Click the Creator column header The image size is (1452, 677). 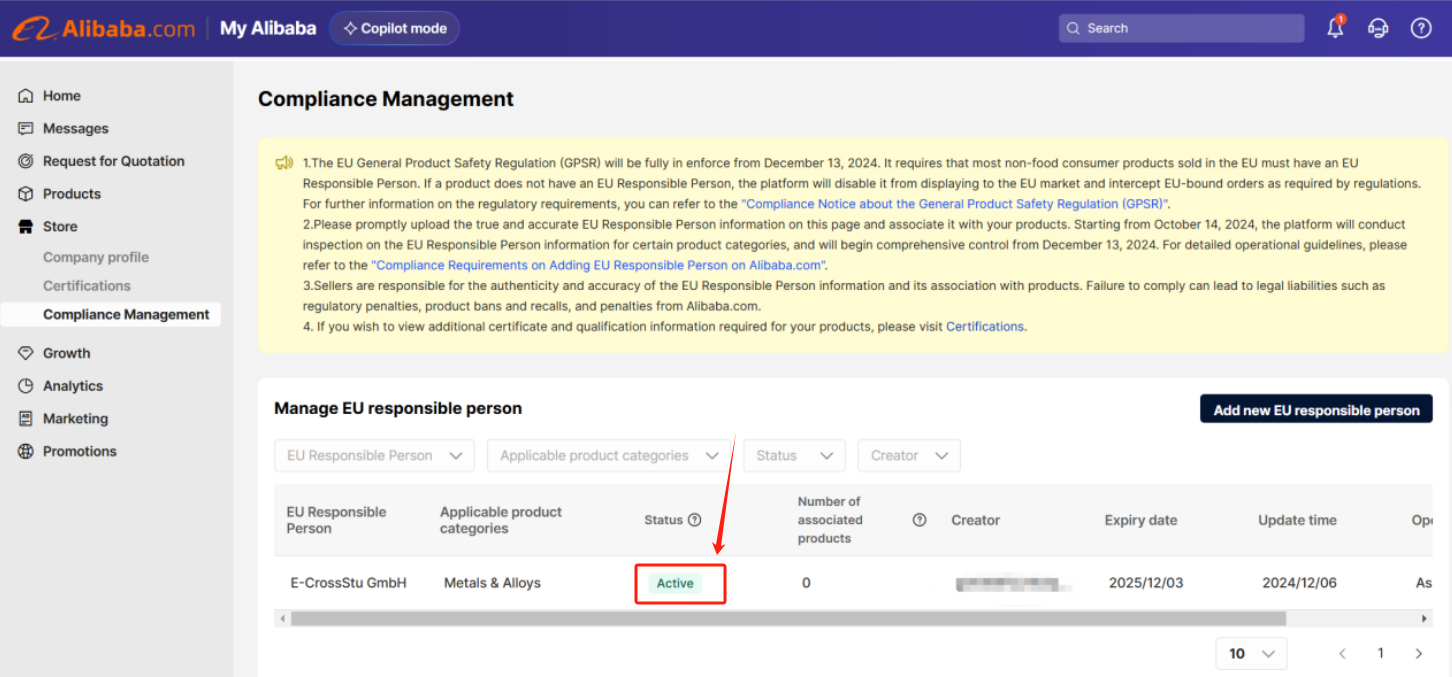(x=976, y=520)
